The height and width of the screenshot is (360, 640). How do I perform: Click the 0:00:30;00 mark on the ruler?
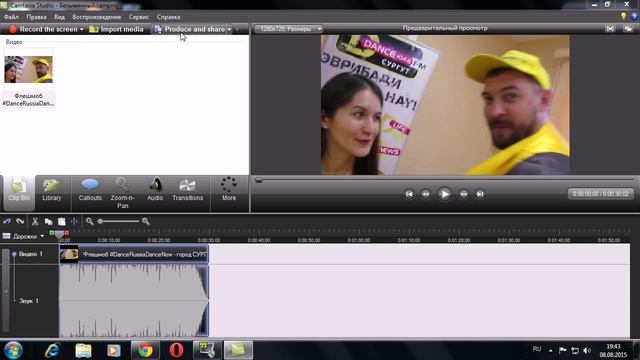(x=209, y=240)
